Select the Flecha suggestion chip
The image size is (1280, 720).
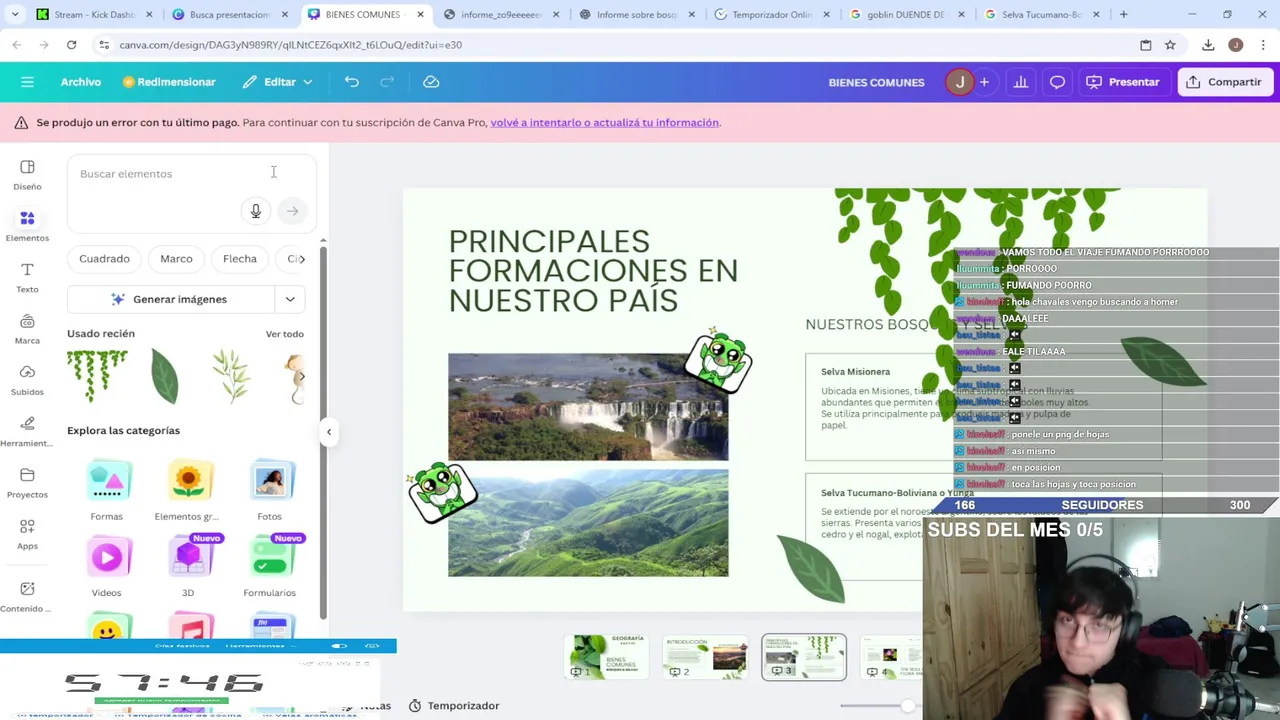(x=240, y=259)
